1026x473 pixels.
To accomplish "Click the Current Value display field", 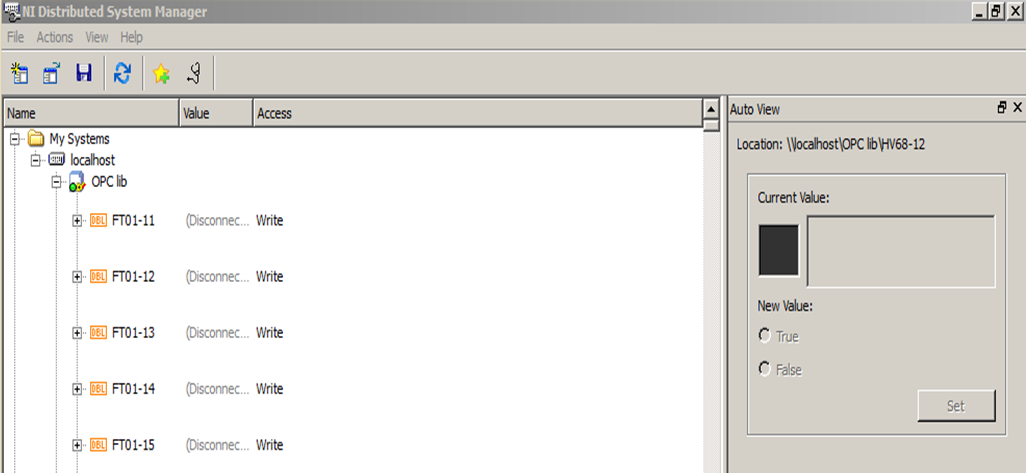I will click(x=901, y=251).
